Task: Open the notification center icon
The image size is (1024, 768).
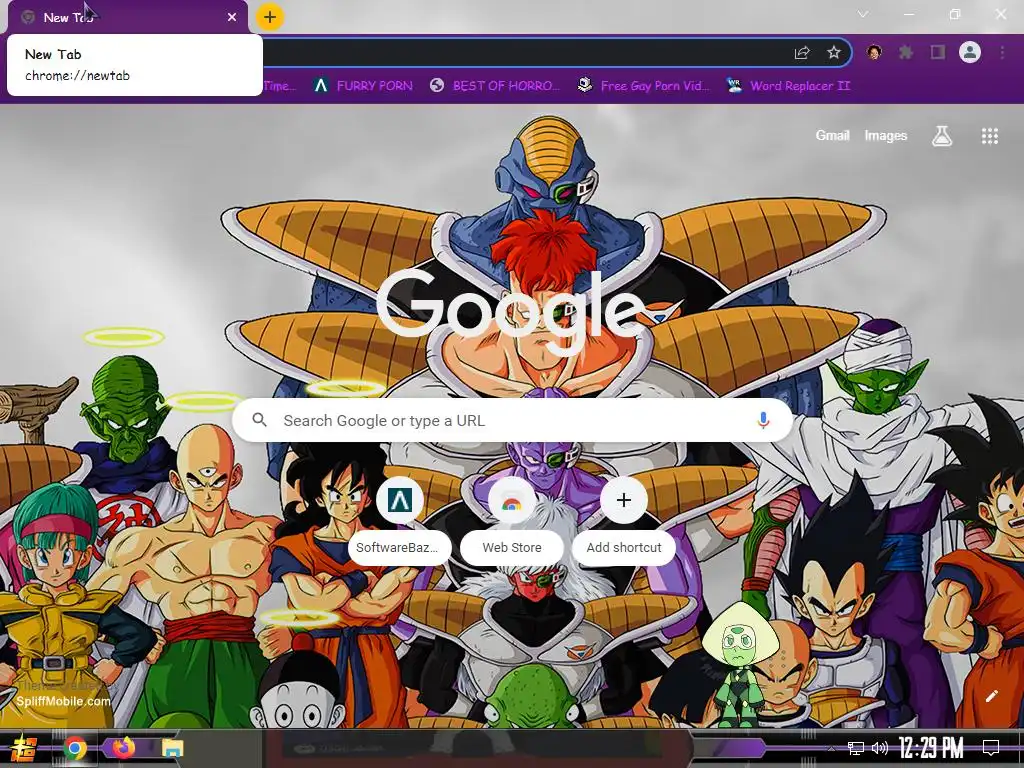Action: click(991, 748)
